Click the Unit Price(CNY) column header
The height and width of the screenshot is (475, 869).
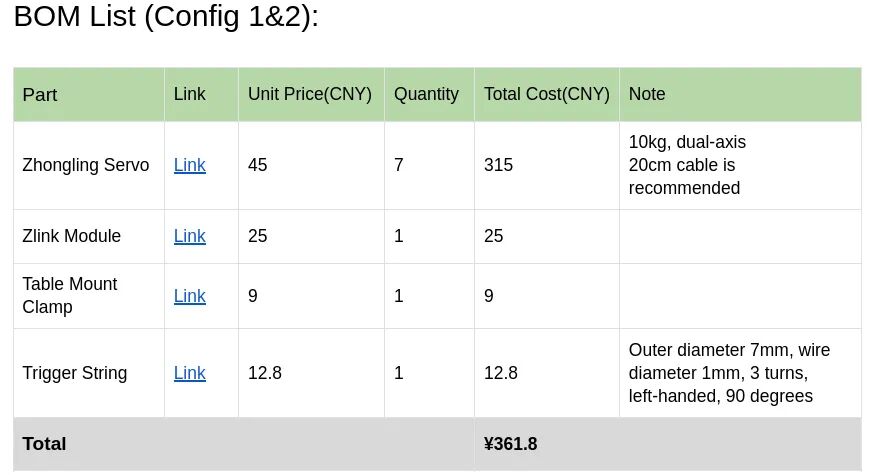(x=310, y=94)
